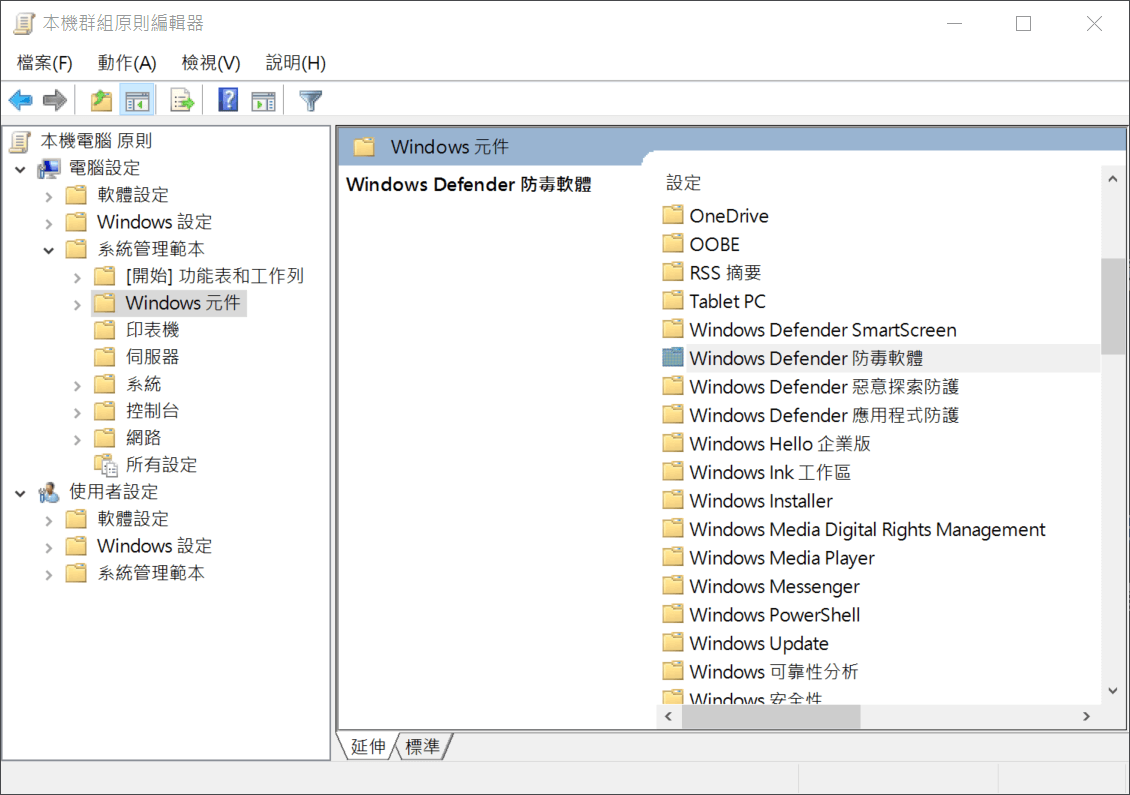Click the Windows PowerShell folder icon

click(x=672, y=614)
